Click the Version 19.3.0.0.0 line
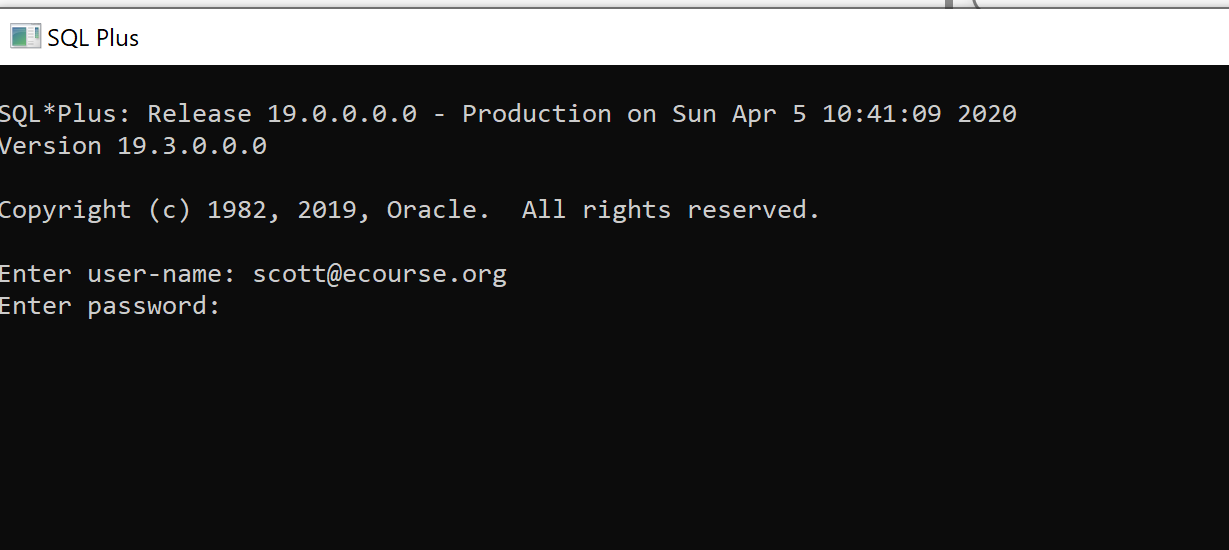The image size is (1229, 550). pos(133,146)
